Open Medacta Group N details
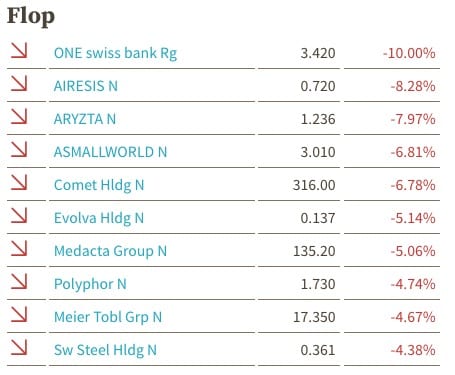This screenshot has width=455, height=375. pos(110,251)
